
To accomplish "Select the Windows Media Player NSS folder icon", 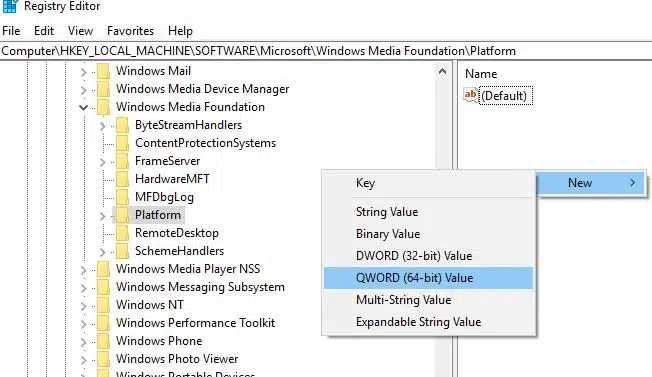I will [104, 269].
